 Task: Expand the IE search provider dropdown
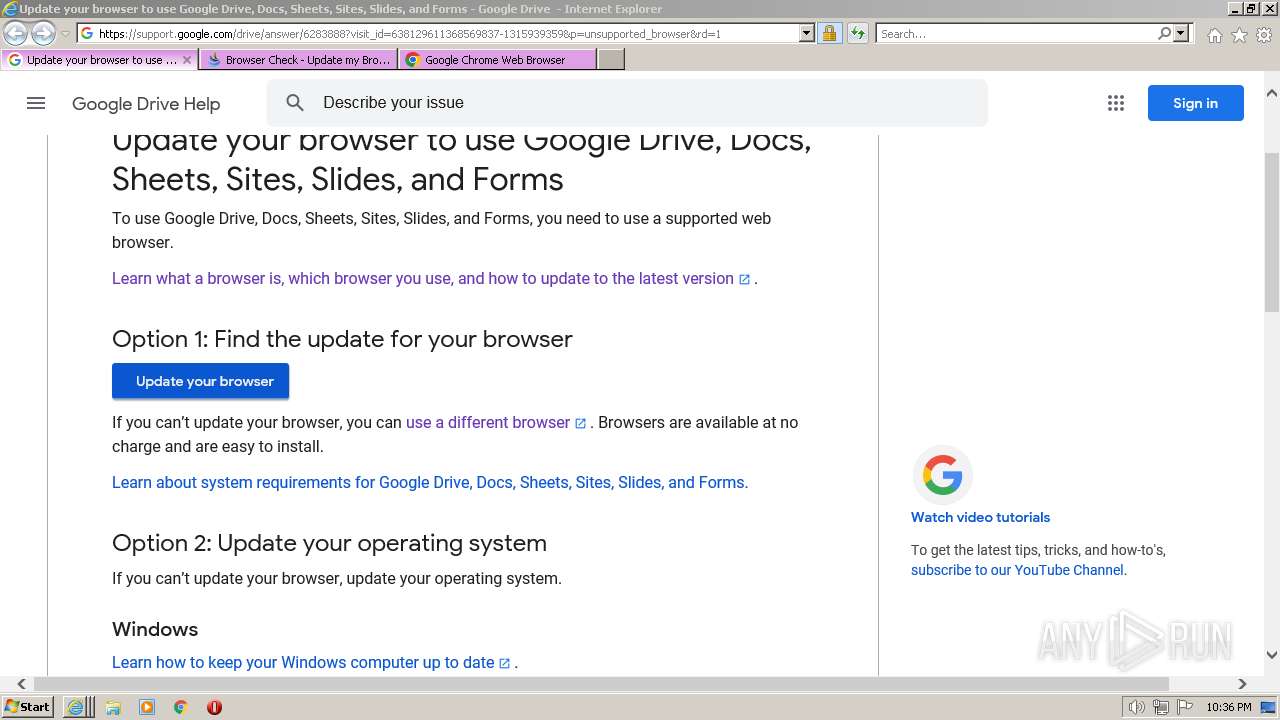tap(1181, 33)
